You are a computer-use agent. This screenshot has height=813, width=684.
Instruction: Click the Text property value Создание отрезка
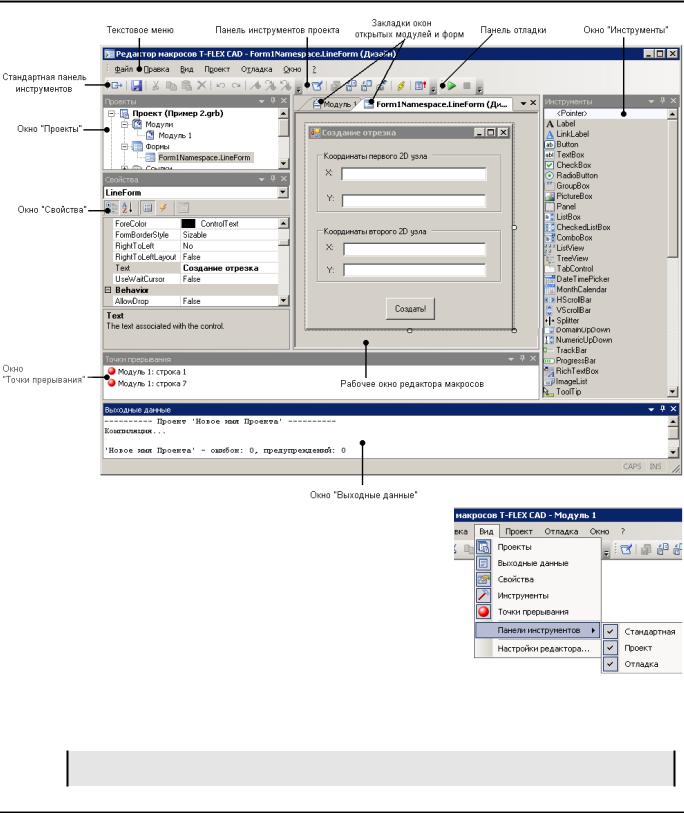click(x=220, y=268)
